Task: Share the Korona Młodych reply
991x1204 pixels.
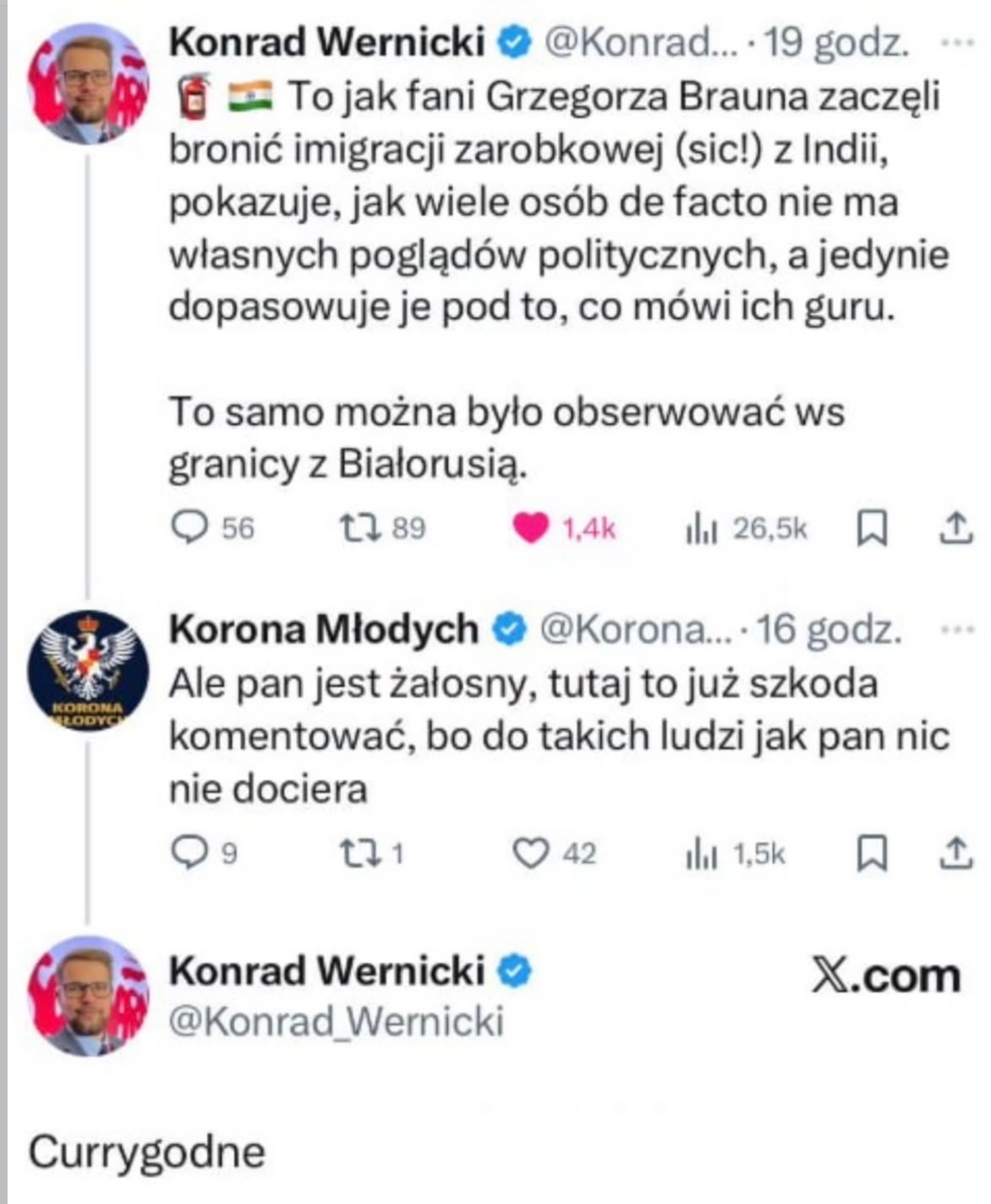Action: click(955, 854)
